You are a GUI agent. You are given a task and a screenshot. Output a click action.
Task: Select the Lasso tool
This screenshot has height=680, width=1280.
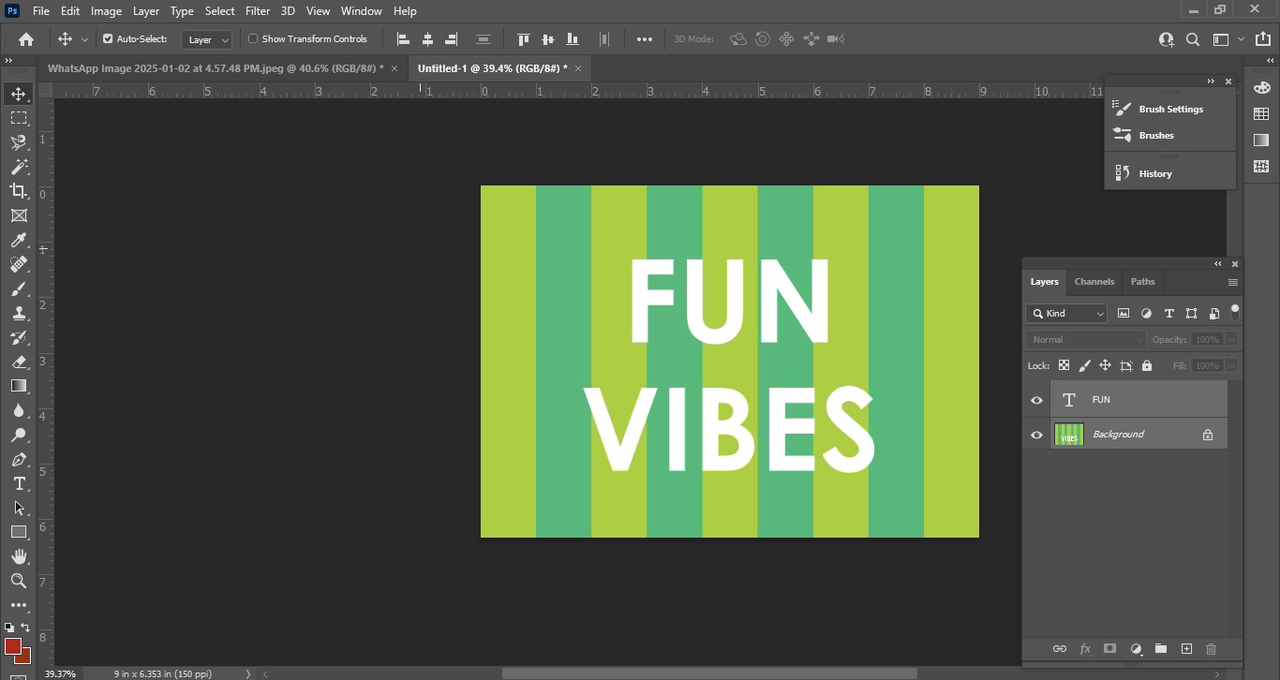[19, 143]
